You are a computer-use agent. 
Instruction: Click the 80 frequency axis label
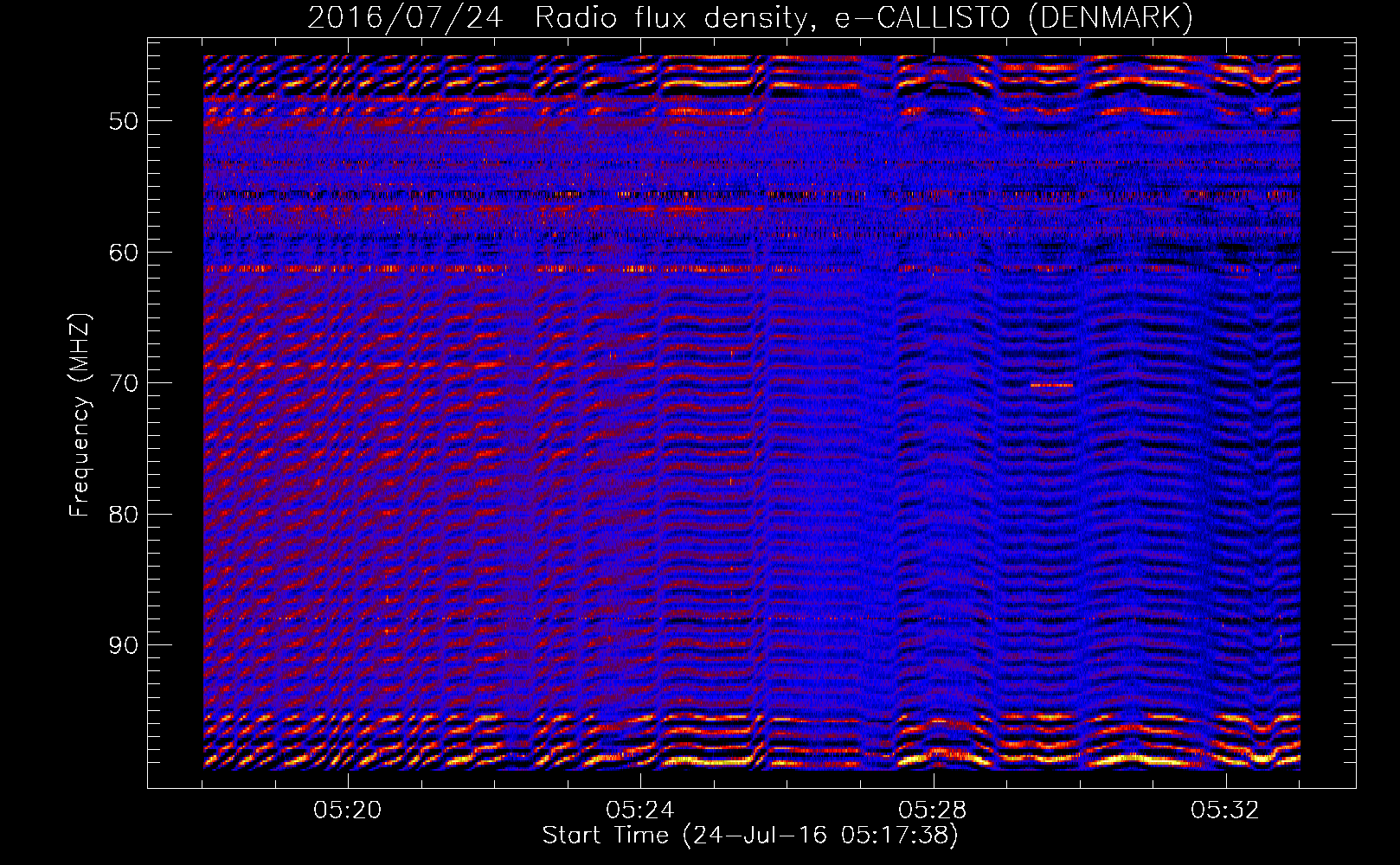pos(124,515)
